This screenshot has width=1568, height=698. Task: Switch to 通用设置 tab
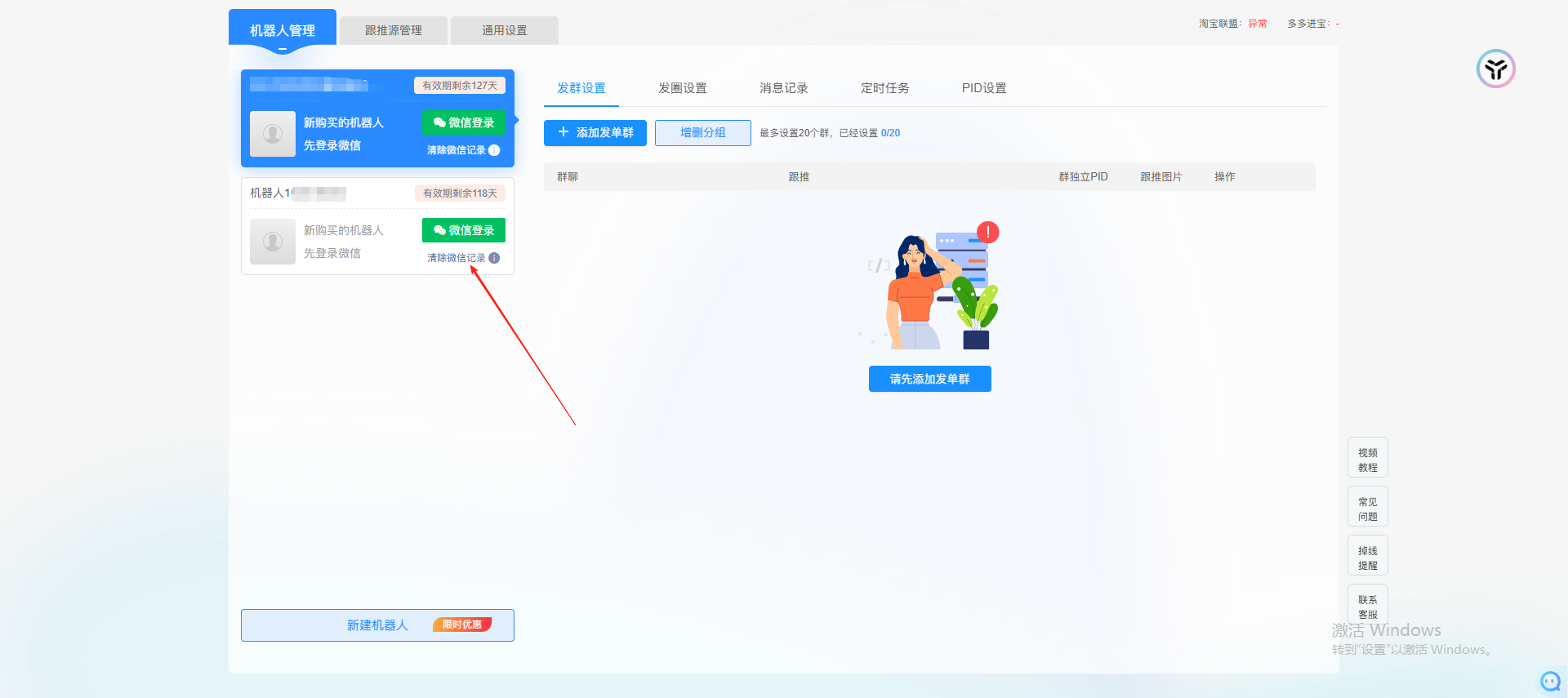[x=505, y=30]
